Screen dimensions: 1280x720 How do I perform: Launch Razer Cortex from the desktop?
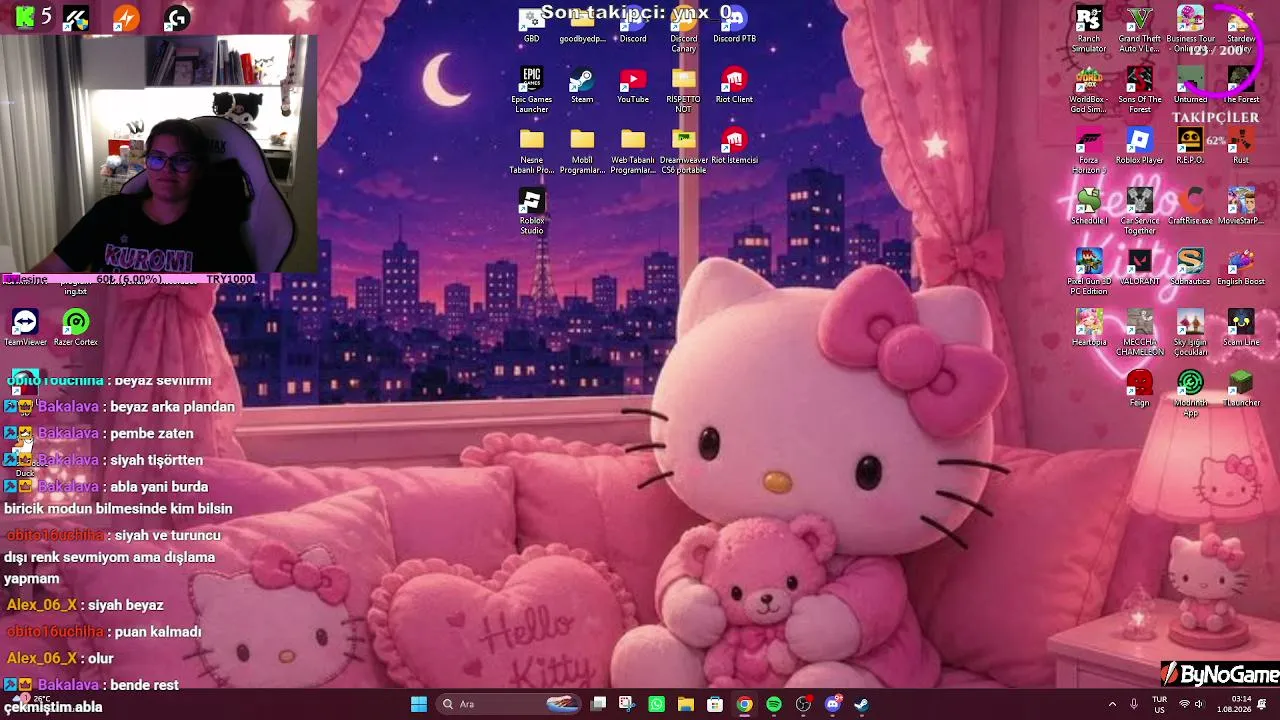[x=75, y=328]
